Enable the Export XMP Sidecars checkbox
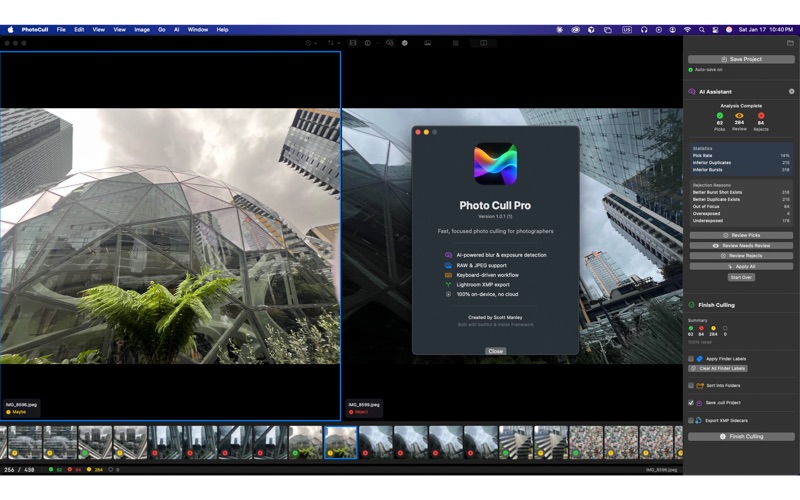Image resolution: width=800 pixels, height=500 pixels. (x=691, y=420)
